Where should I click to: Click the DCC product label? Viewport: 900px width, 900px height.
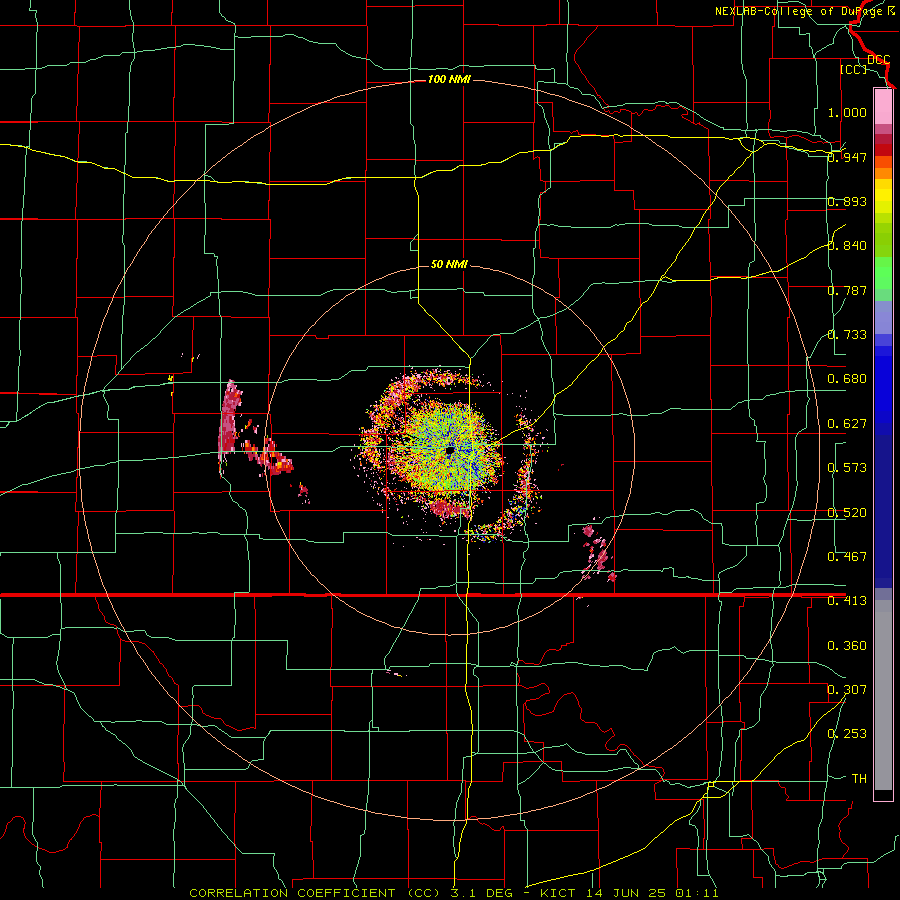878,60
